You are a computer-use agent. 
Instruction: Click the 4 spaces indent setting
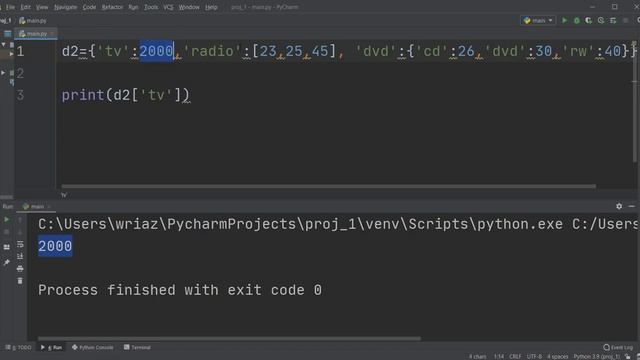558,357
